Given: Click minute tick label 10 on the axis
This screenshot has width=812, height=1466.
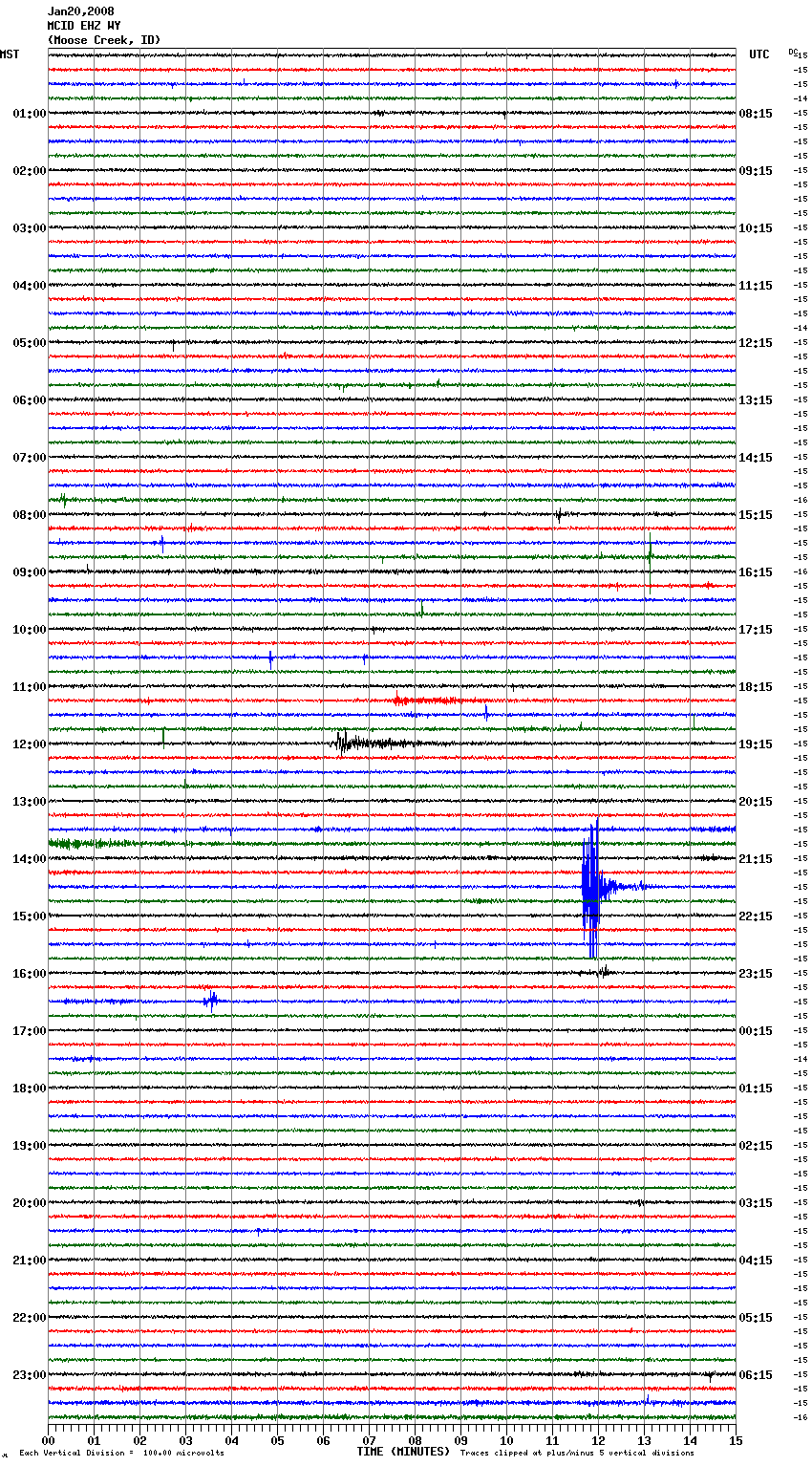Looking at the screenshot, I should [506, 1441].
